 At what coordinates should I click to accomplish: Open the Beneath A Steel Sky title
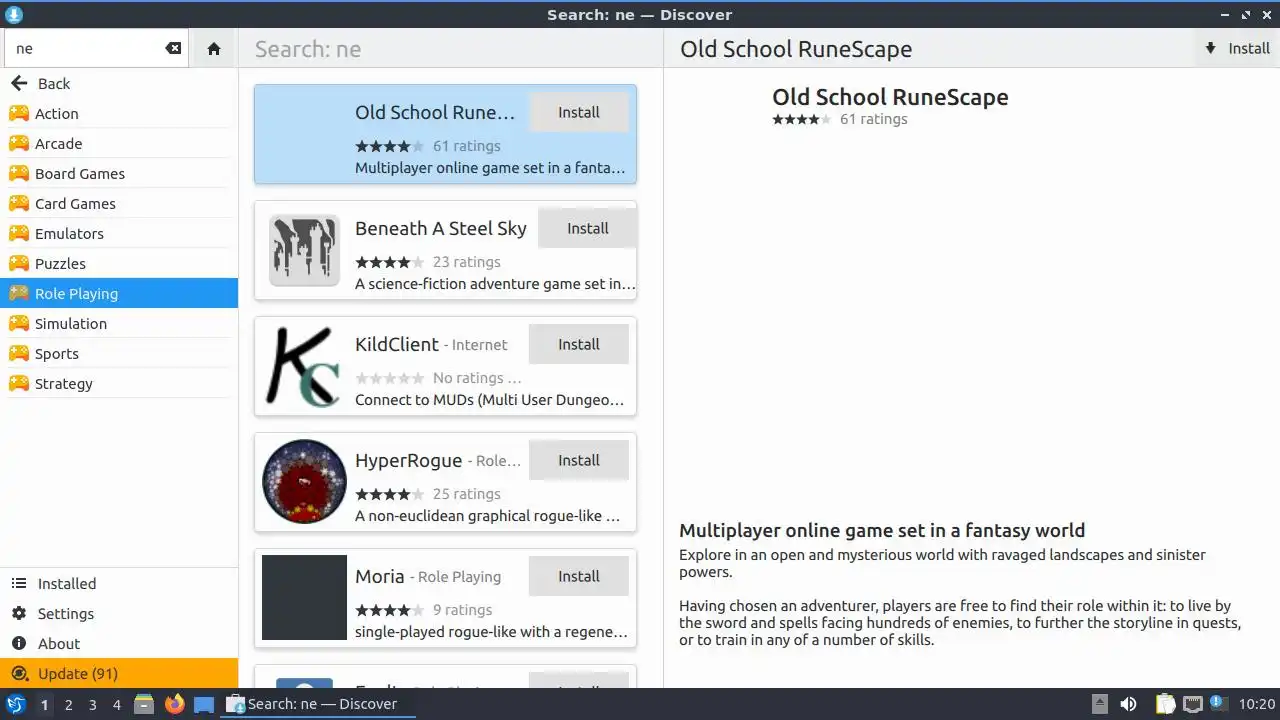pyautogui.click(x=440, y=228)
